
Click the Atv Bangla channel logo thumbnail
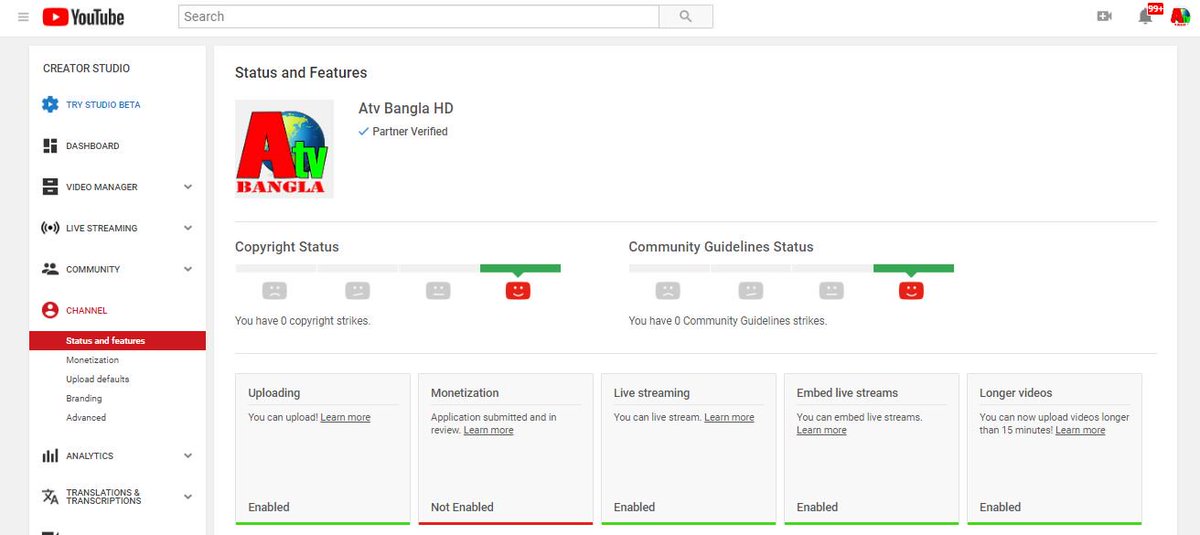284,148
